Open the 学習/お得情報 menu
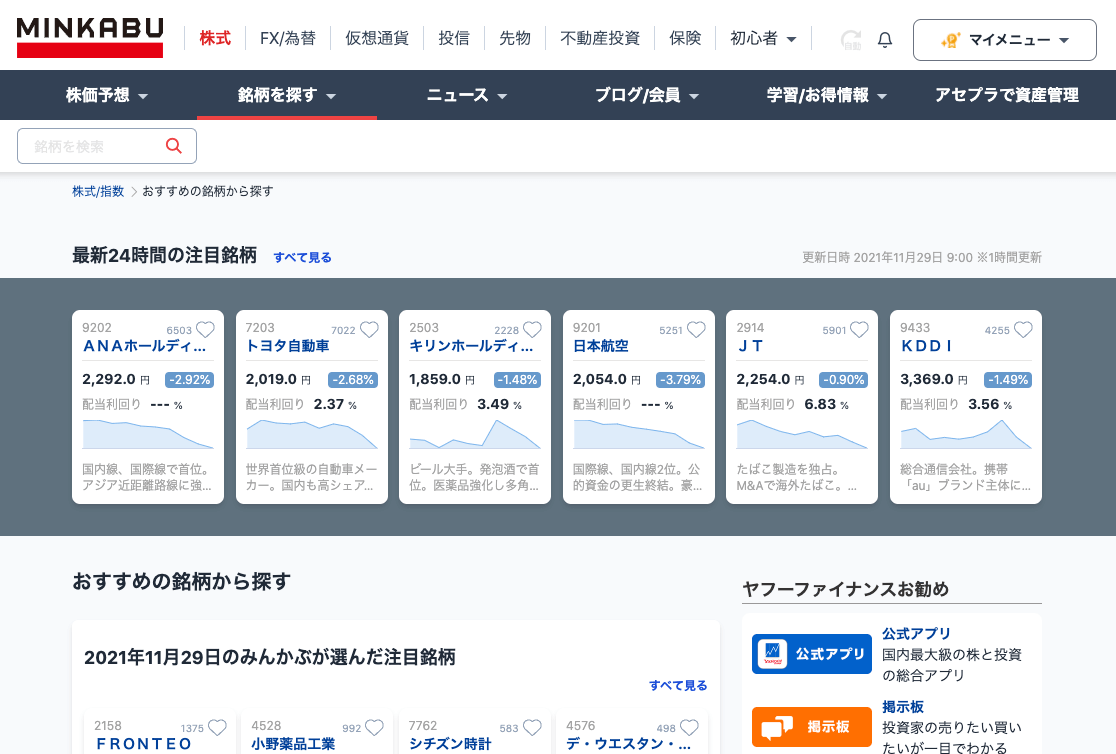 coord(827,95)
